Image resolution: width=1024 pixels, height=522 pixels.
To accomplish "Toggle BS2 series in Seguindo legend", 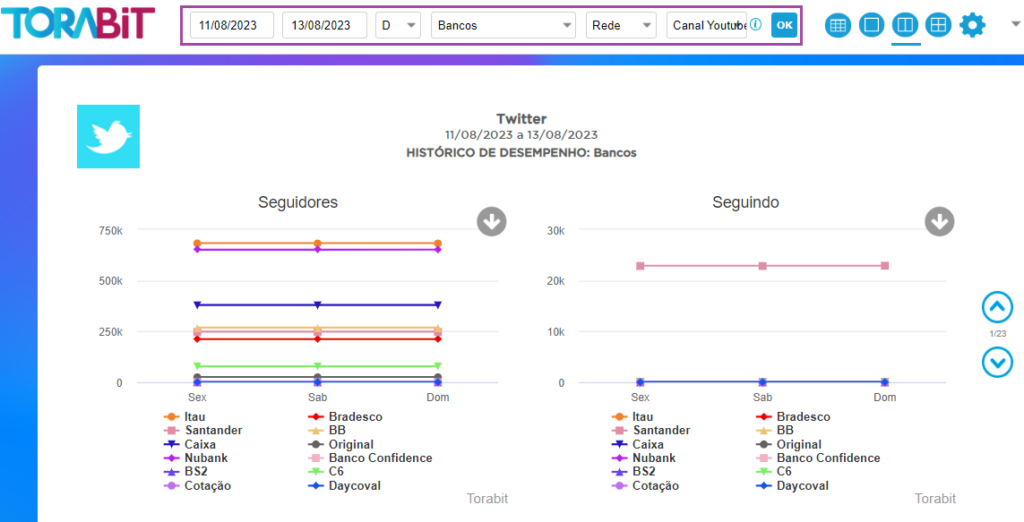I will click(633, 472).
